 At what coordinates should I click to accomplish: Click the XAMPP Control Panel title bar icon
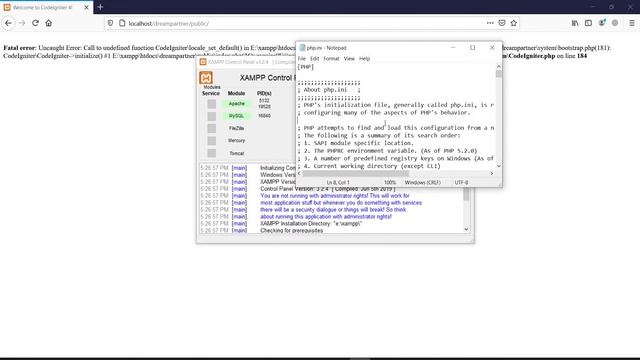(203, 62)
